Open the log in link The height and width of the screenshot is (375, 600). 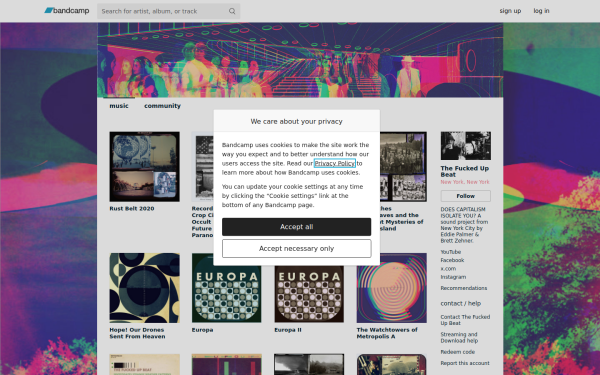click(541, 11)
